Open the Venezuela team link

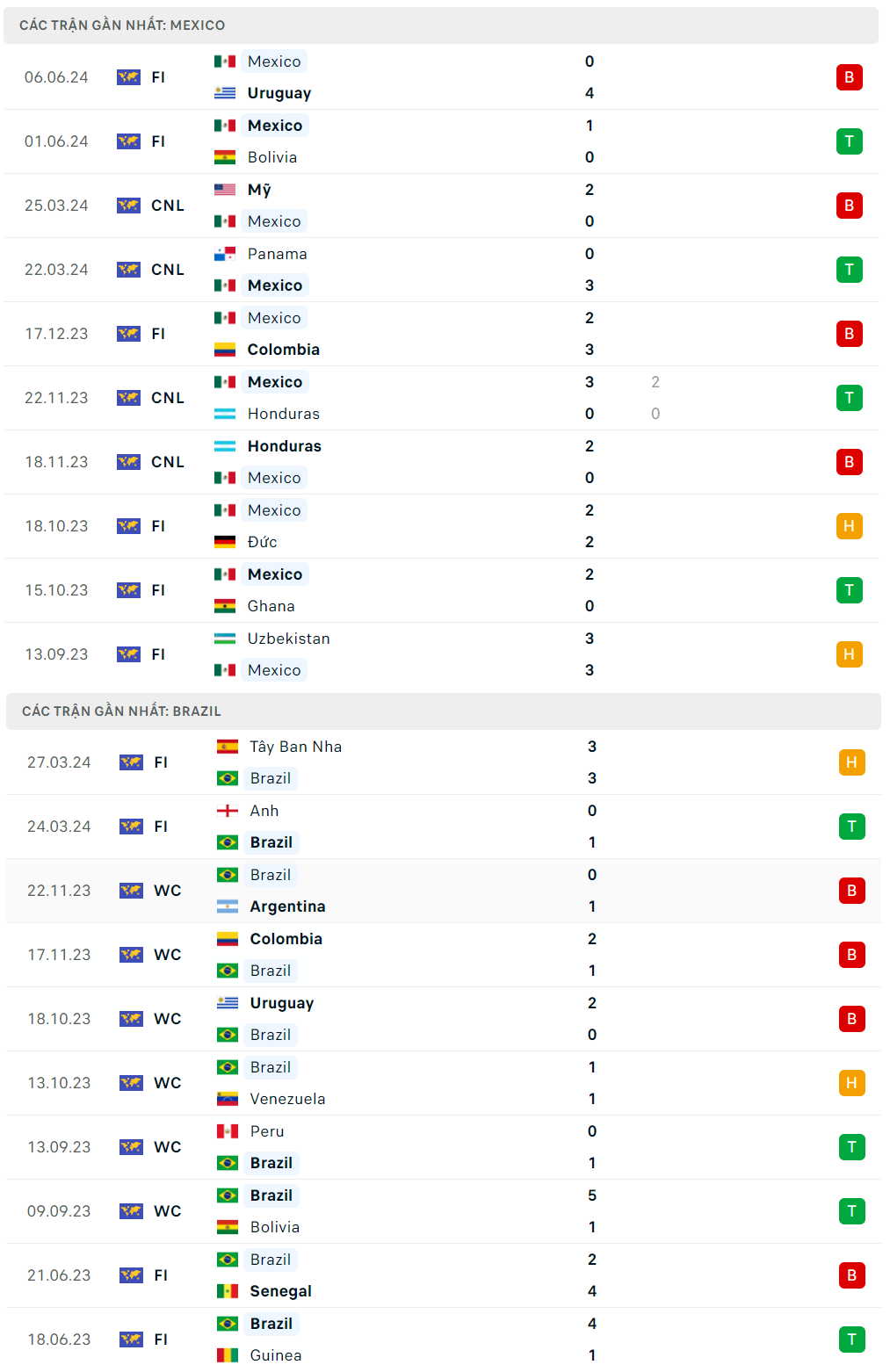[x=287, y=1099]
